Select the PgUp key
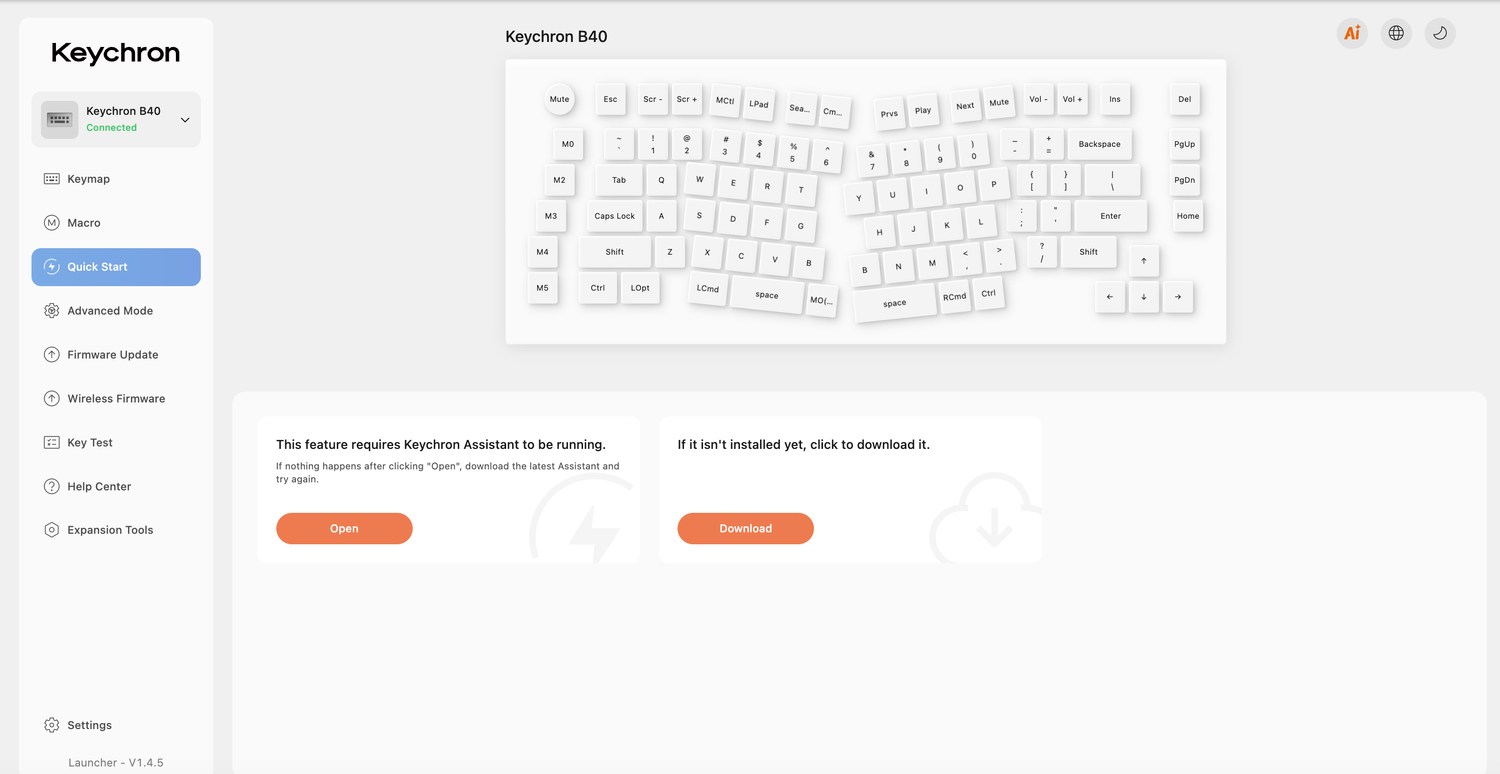1500x774 pixels. pos(1185,144)
